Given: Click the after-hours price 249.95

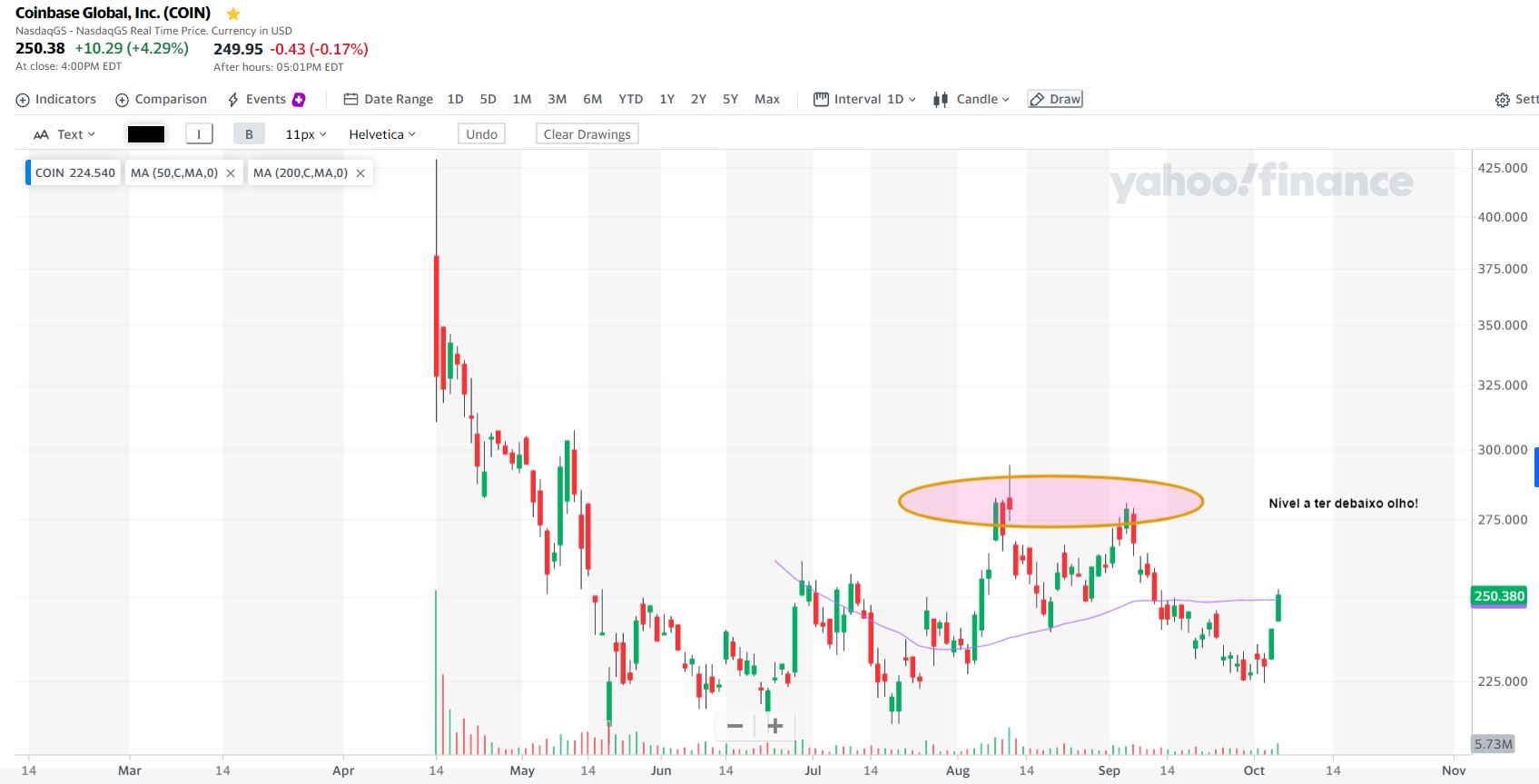Looking at the screenshot, I should [x=238, y=49].
